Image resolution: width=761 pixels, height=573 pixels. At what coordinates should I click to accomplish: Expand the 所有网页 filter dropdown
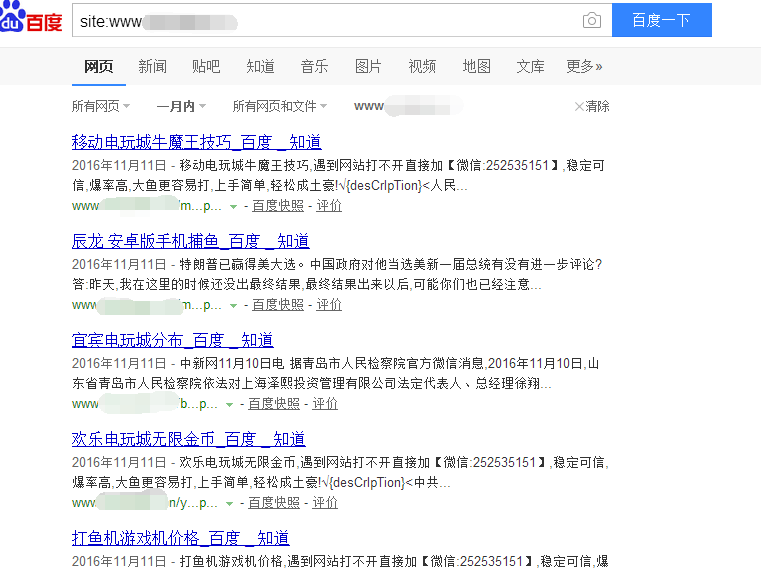pyautogui.click(x=102, y=106)
